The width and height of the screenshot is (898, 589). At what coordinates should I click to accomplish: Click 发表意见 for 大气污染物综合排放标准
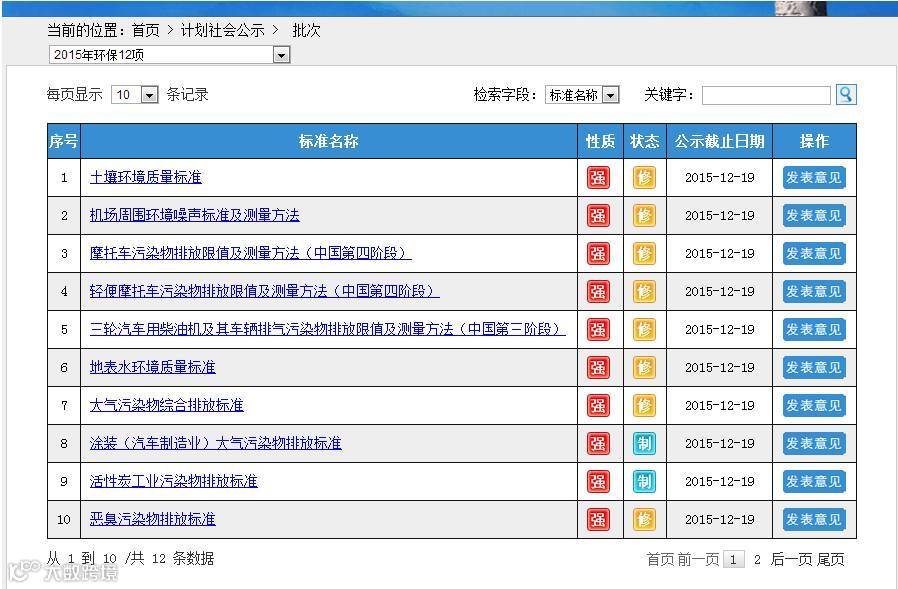click(x=814, y=406)
